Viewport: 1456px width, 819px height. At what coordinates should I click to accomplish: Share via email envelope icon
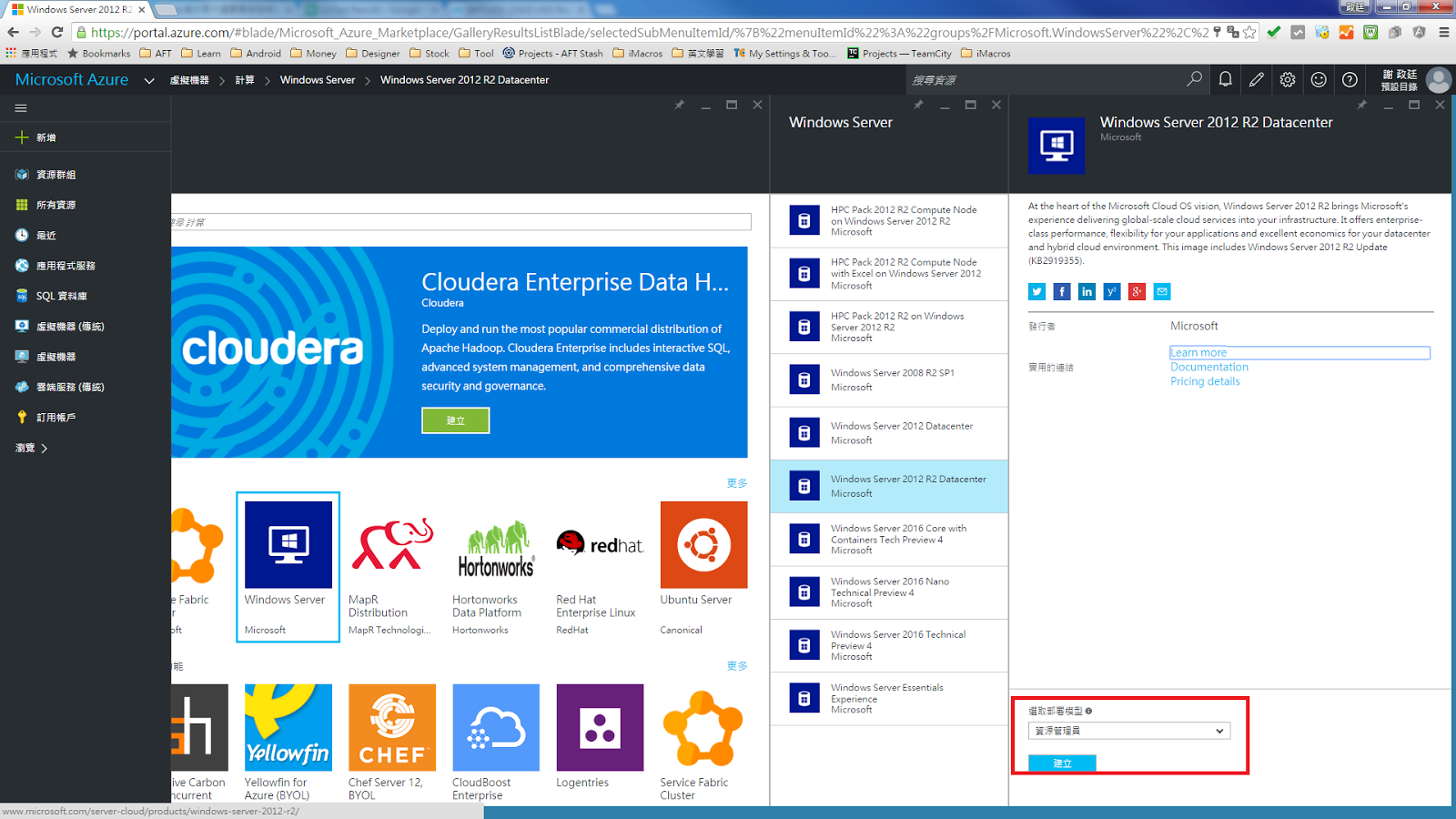pos(1162,291)
